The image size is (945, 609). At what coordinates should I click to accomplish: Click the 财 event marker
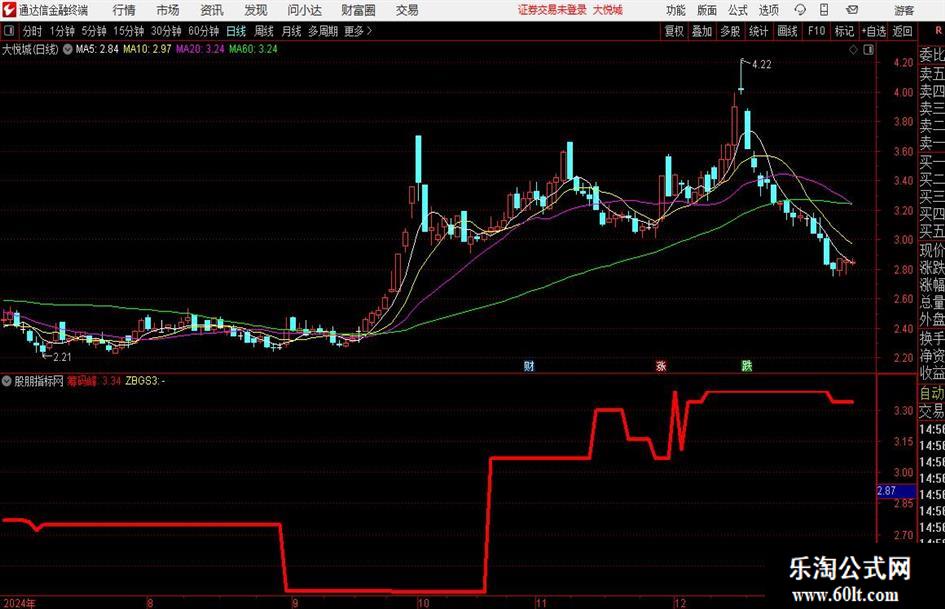pos(529,365)
